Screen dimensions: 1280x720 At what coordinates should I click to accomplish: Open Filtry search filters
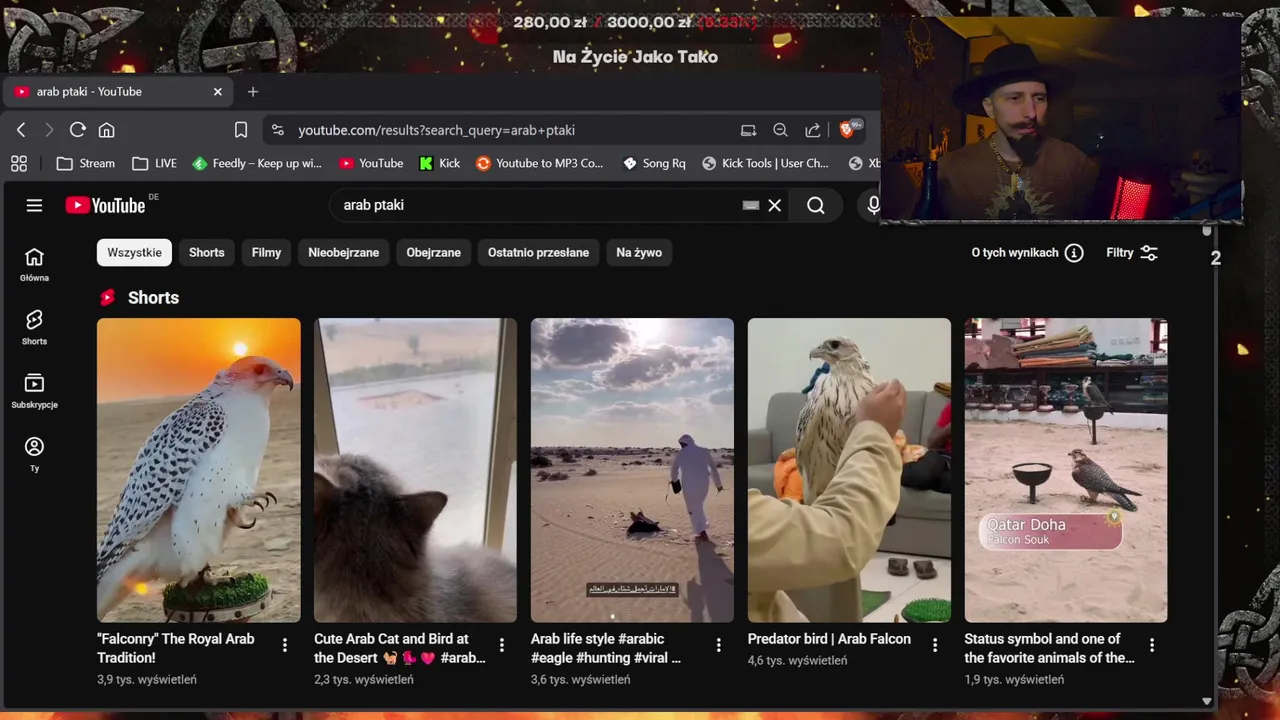click(x=1132, y=253)
